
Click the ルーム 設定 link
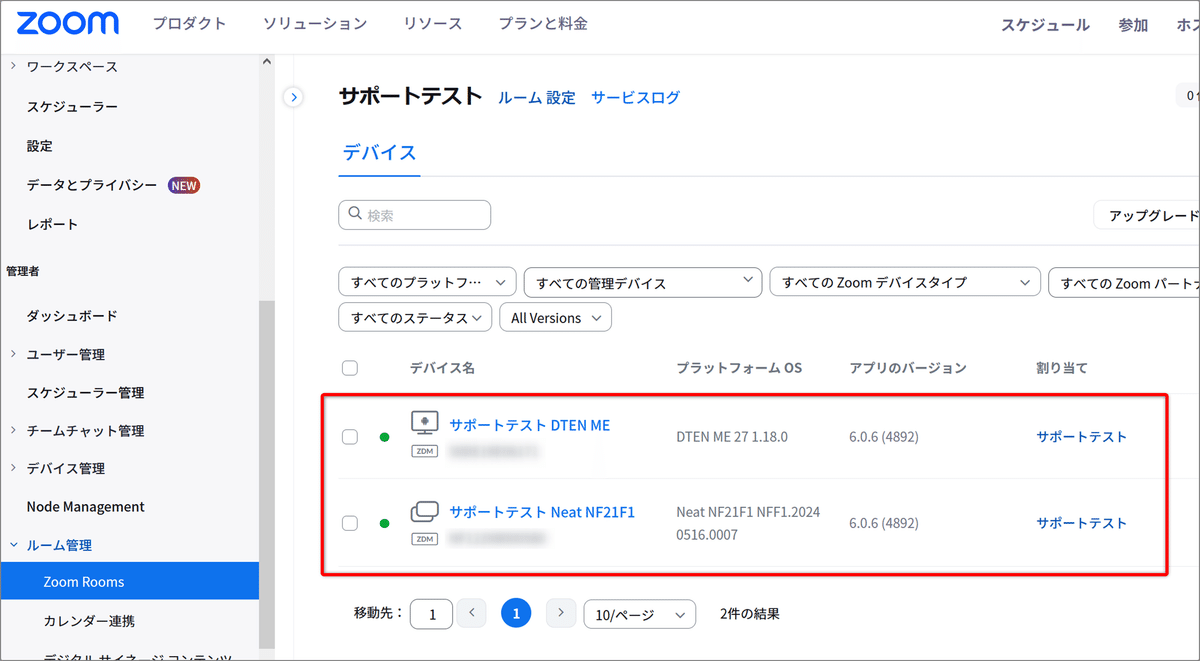point(537,97)
